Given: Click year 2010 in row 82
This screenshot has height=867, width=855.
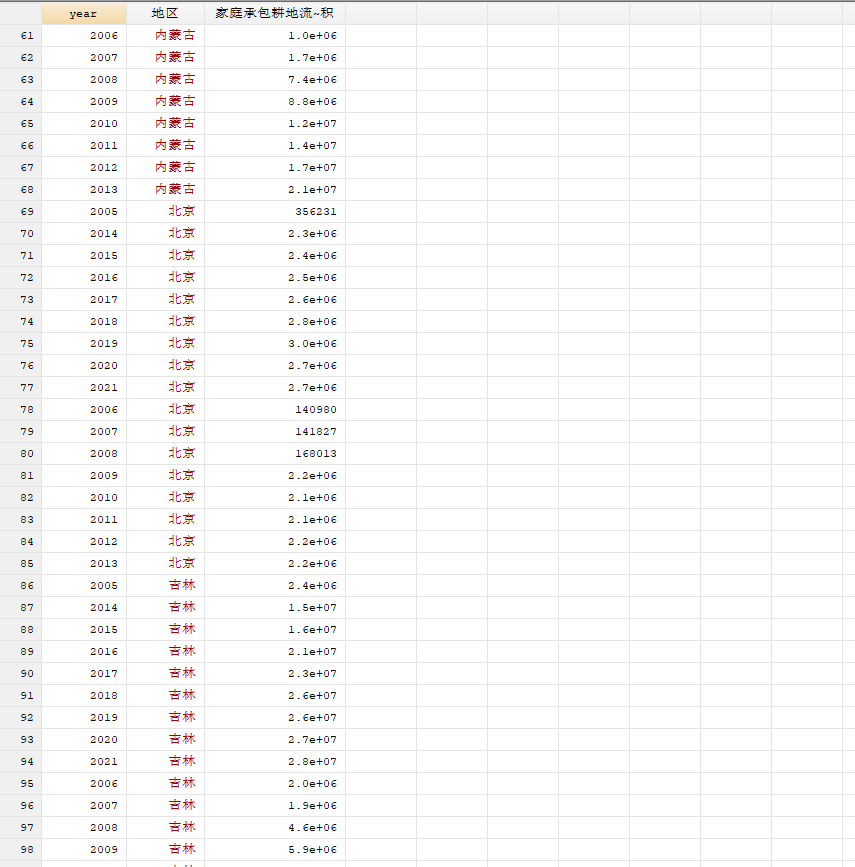Looking at the screenshot, I should pyautogui.click(x=103, y=497).
